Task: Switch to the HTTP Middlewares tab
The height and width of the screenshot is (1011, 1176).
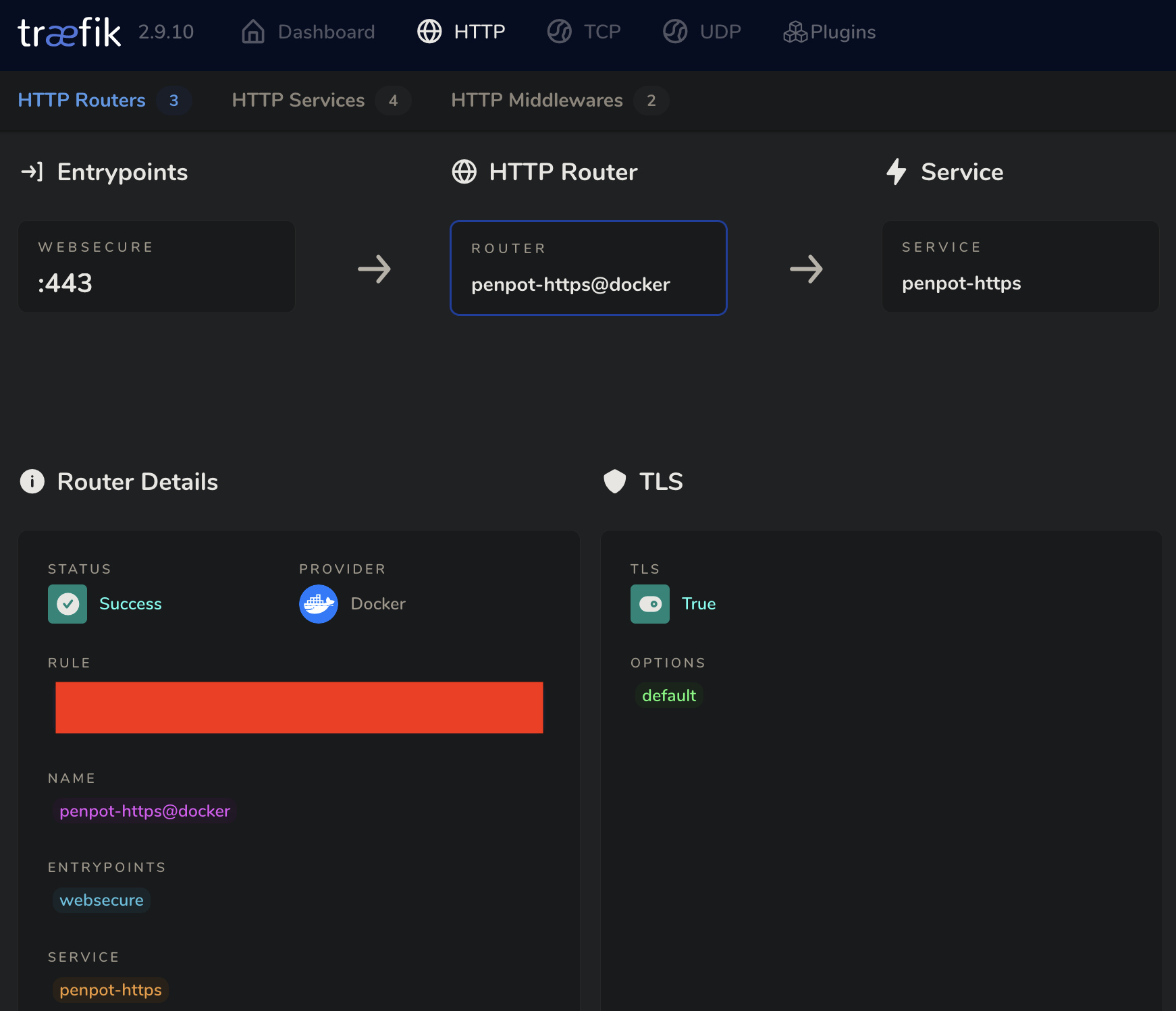Action: pyautogui.click(x=560, y=101)
